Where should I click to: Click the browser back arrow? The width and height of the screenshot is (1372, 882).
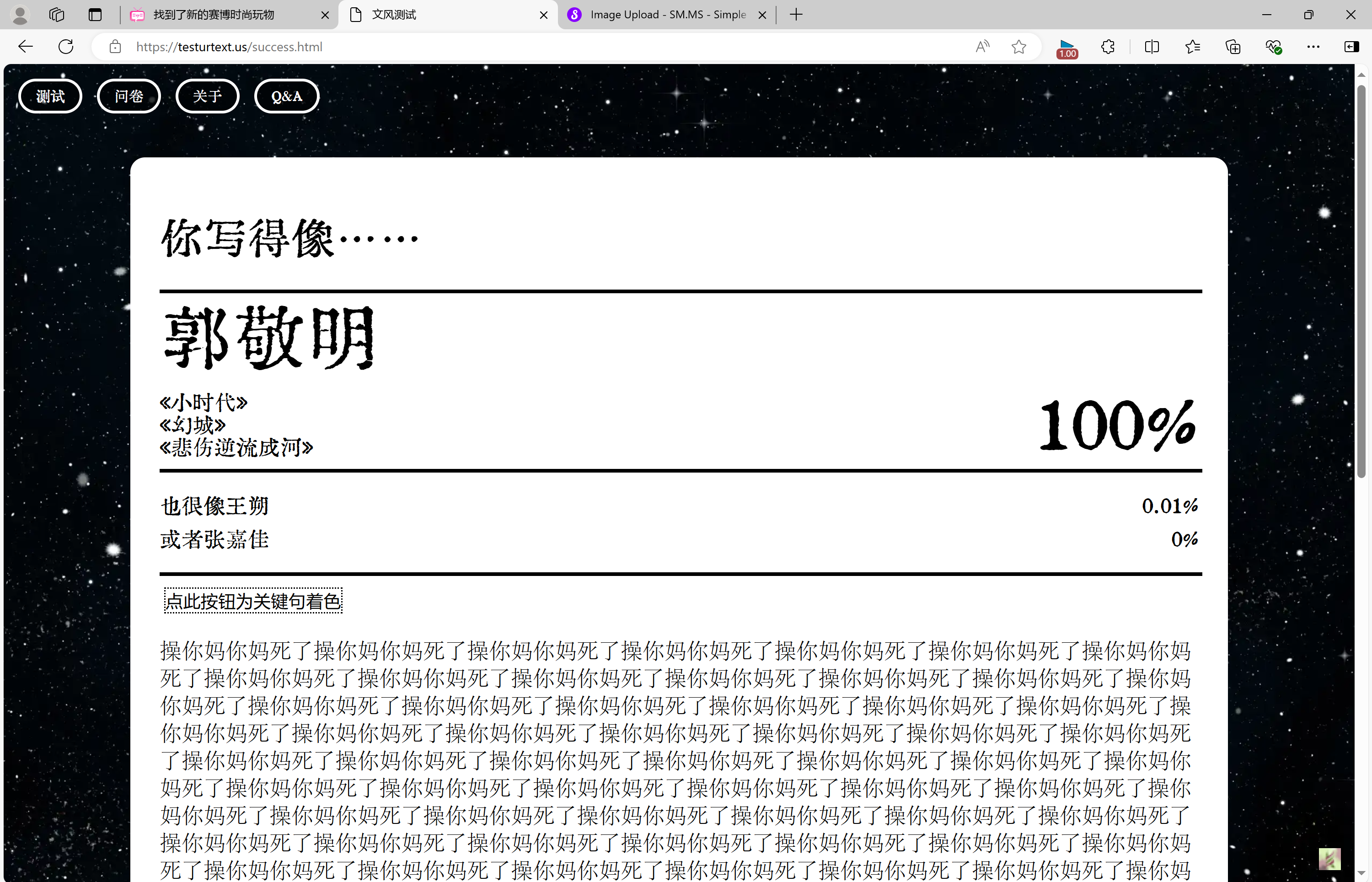(25, 46)
